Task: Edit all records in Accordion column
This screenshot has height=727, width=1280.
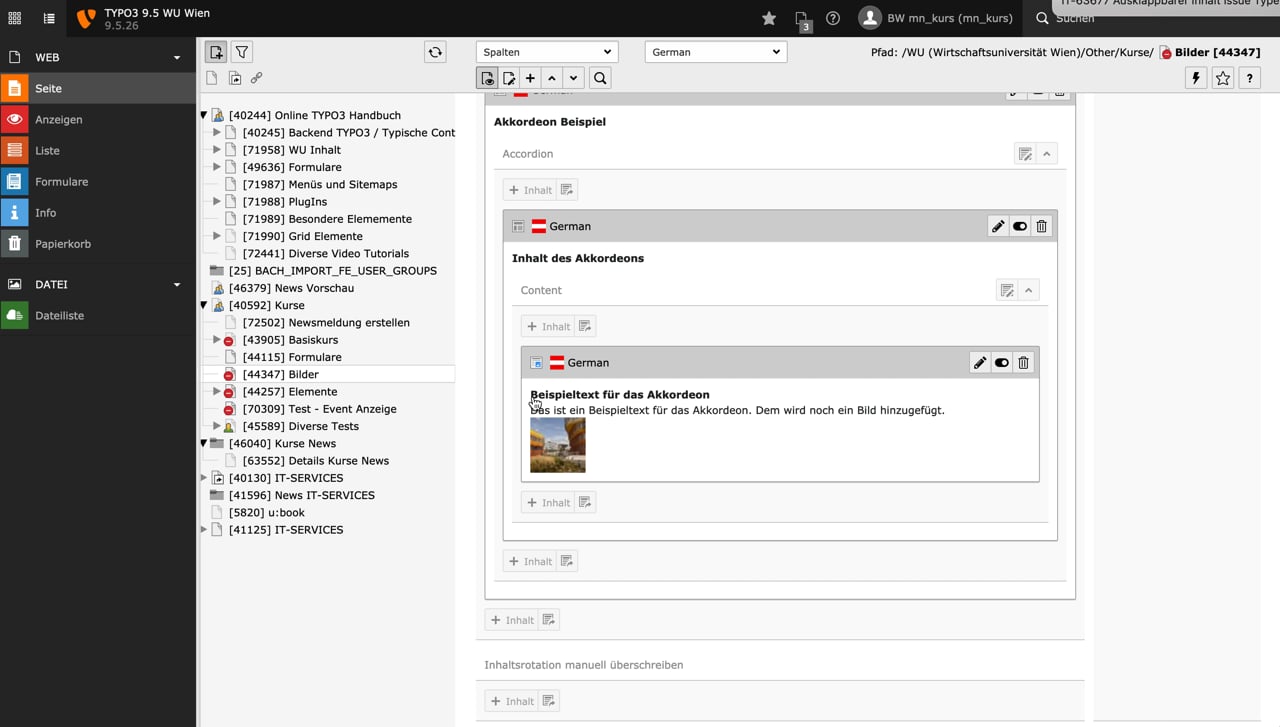Action: point(1025,154)
